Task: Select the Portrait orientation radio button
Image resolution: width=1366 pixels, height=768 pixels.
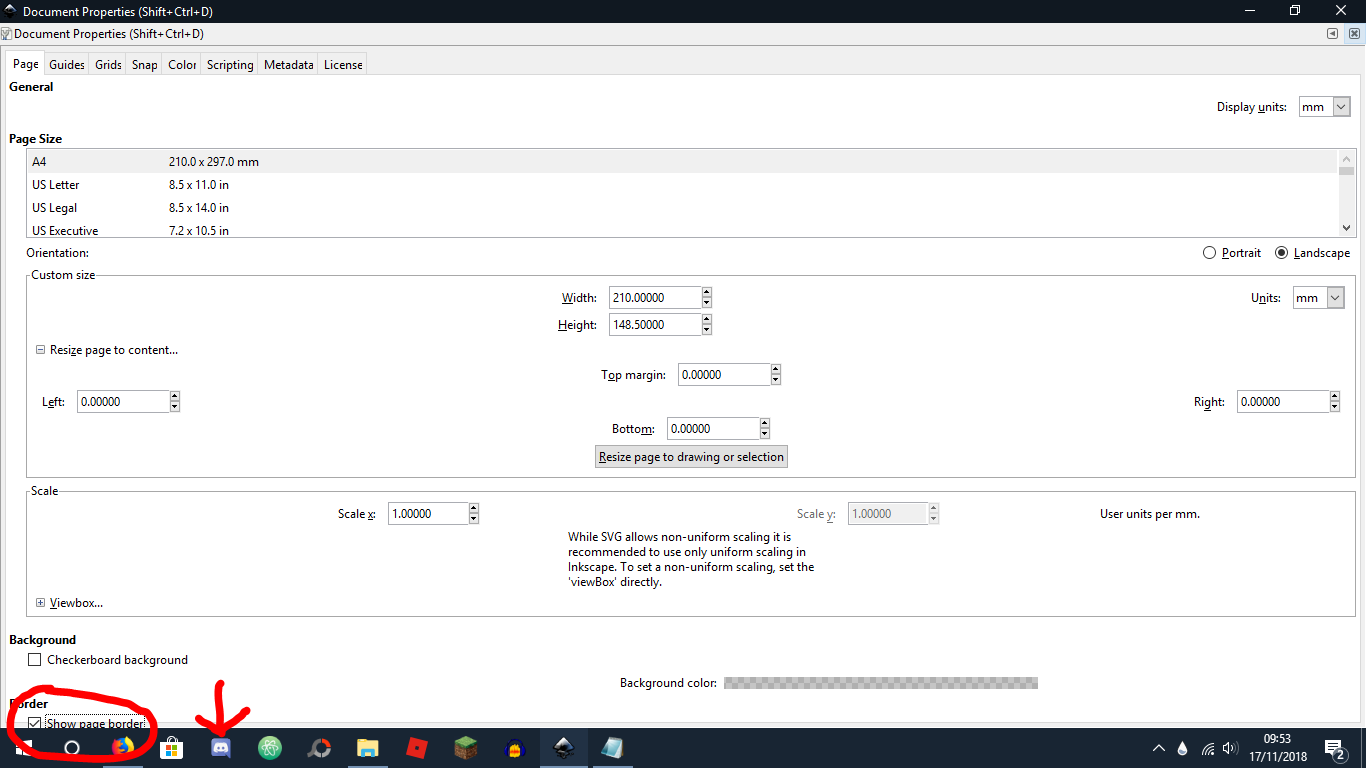Action: pyautogui.click(x=1209, y=253)
